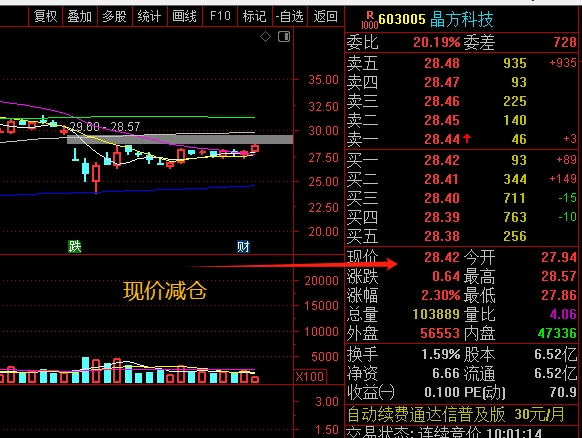Remove stock via -自选 button
This screenshot has width=582, height=438.
point(290,16)
